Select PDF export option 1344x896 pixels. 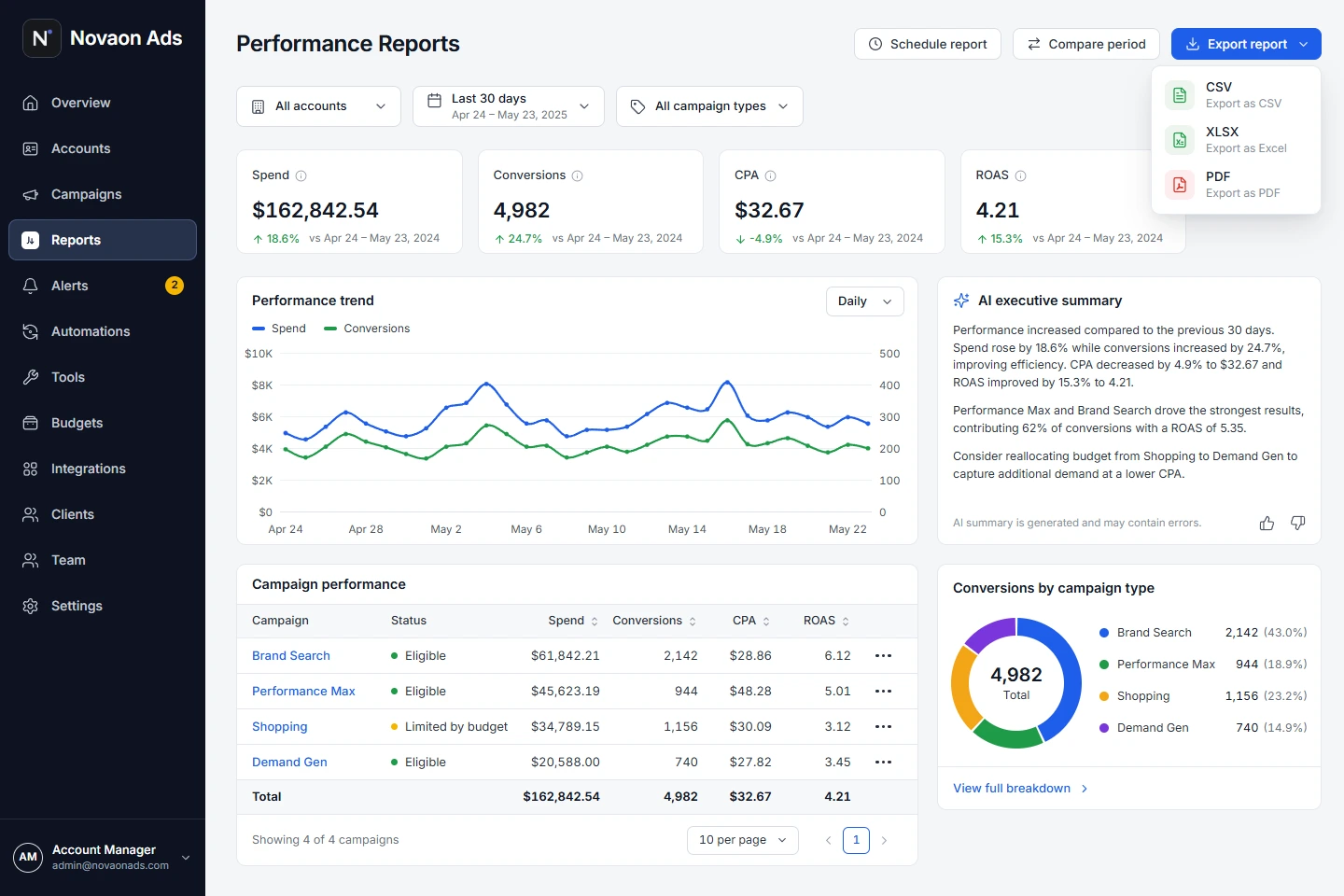(x=1236, y=185)
